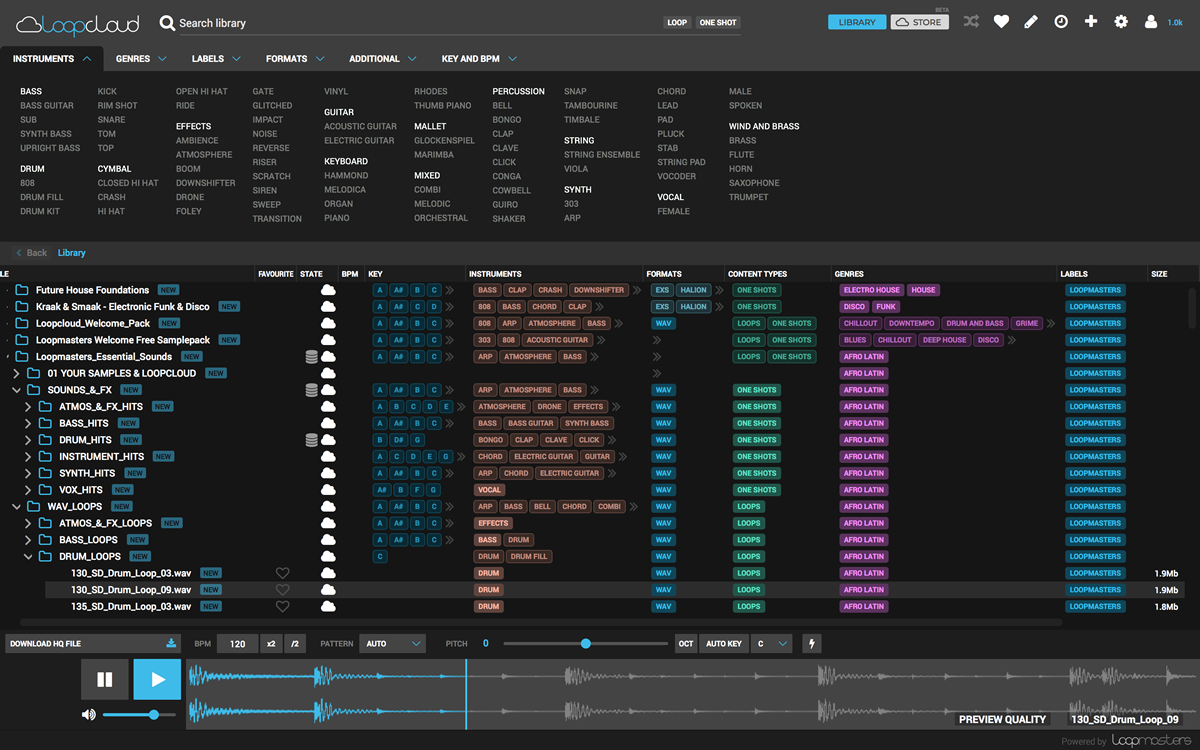
Task: Open history with the clock icon
Action: click(1061, 22)
